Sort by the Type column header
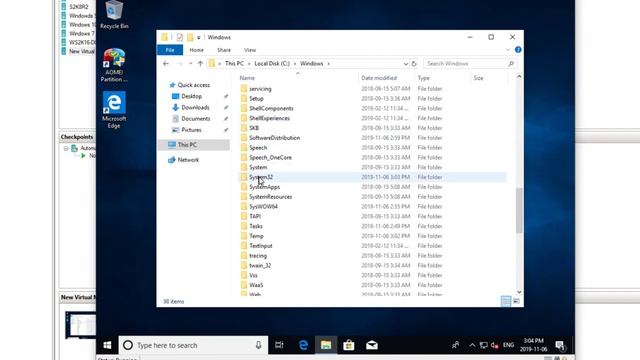Viewport: 640px width, 360px height. pyautogui.click(x=442, y=78)
